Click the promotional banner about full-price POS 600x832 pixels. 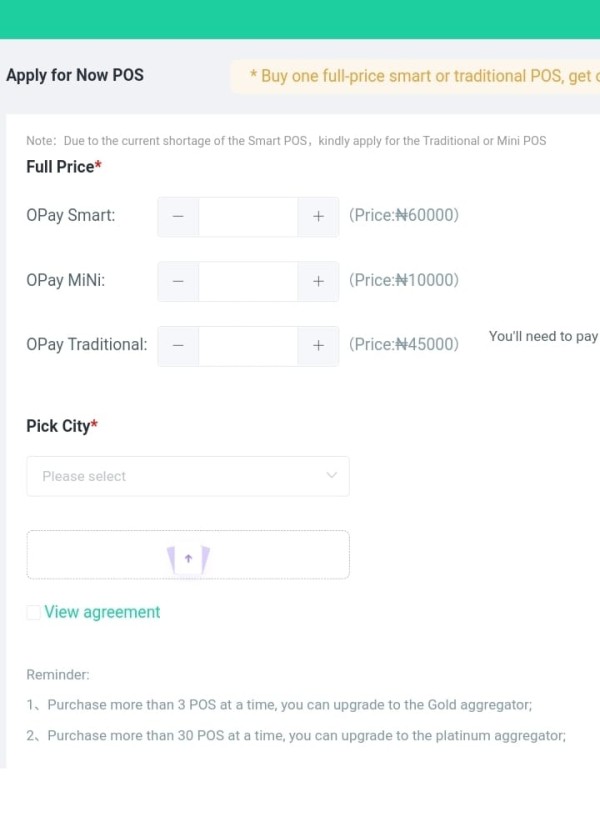point(420,76)
